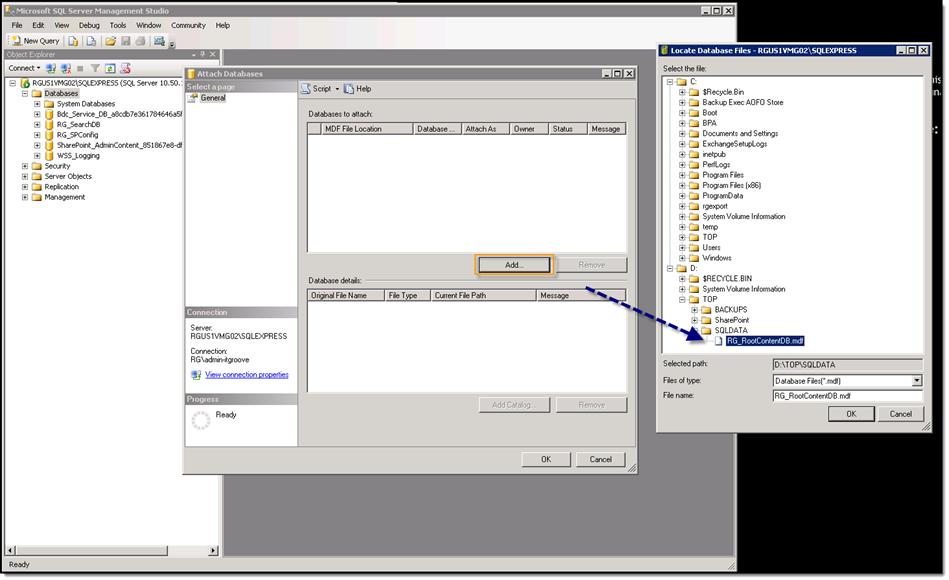The height and width of the screenshot is (580, 949).
Task: Select the RG_RootContentDB.mdf file
Action: click(765, 341)
